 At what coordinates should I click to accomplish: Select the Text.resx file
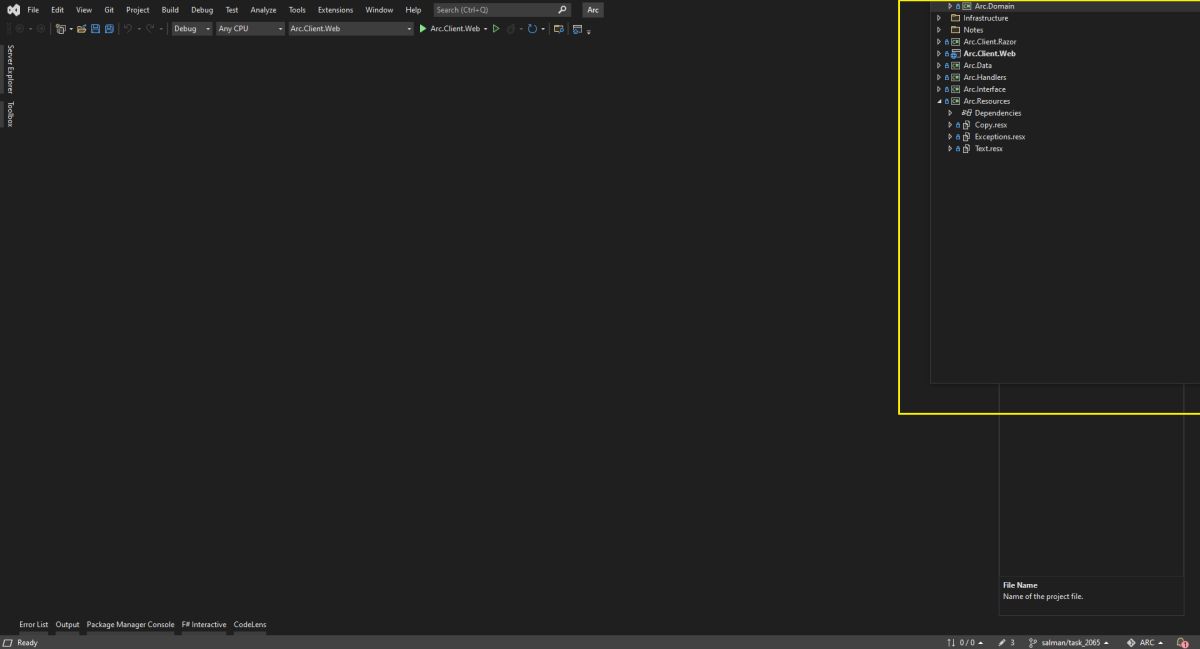[x=988, y=149]
